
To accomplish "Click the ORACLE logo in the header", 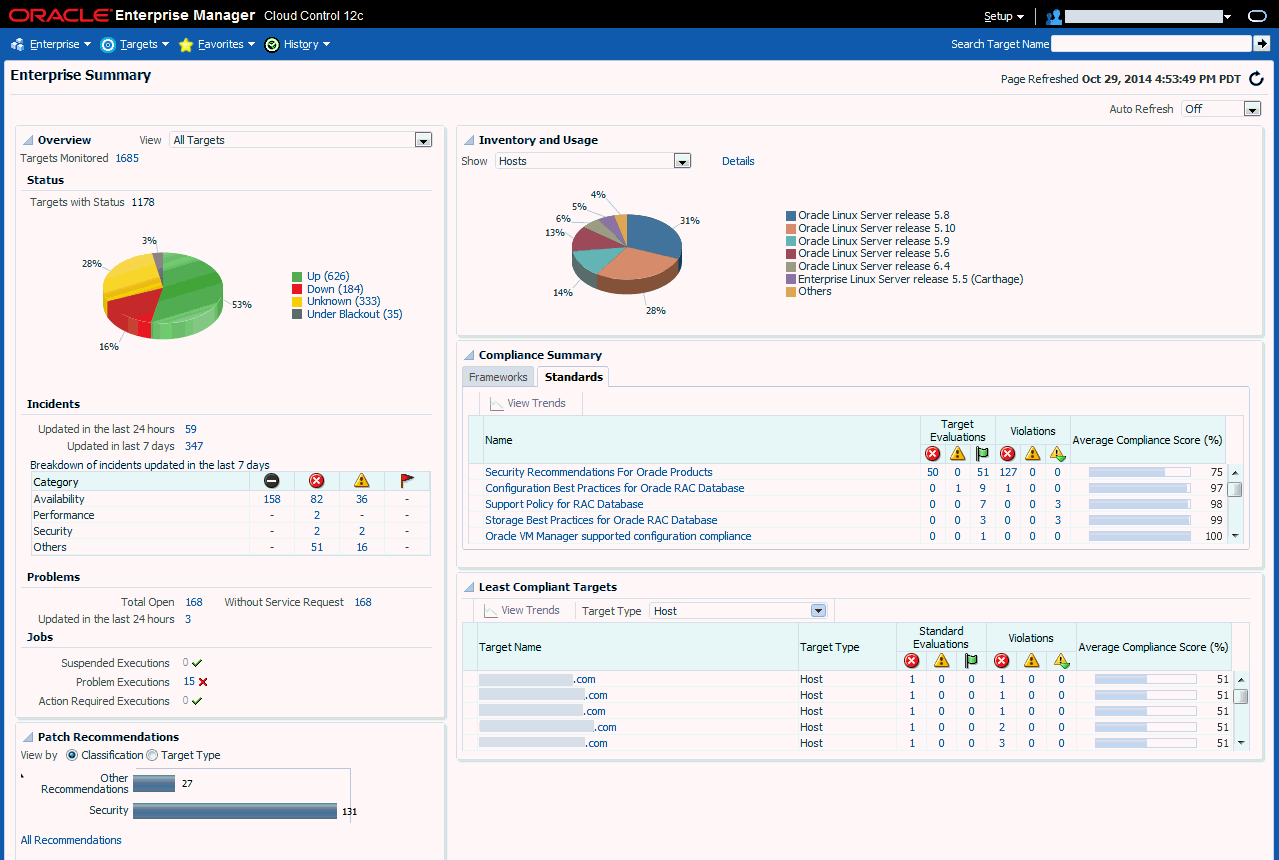I will tap(58, 16).
